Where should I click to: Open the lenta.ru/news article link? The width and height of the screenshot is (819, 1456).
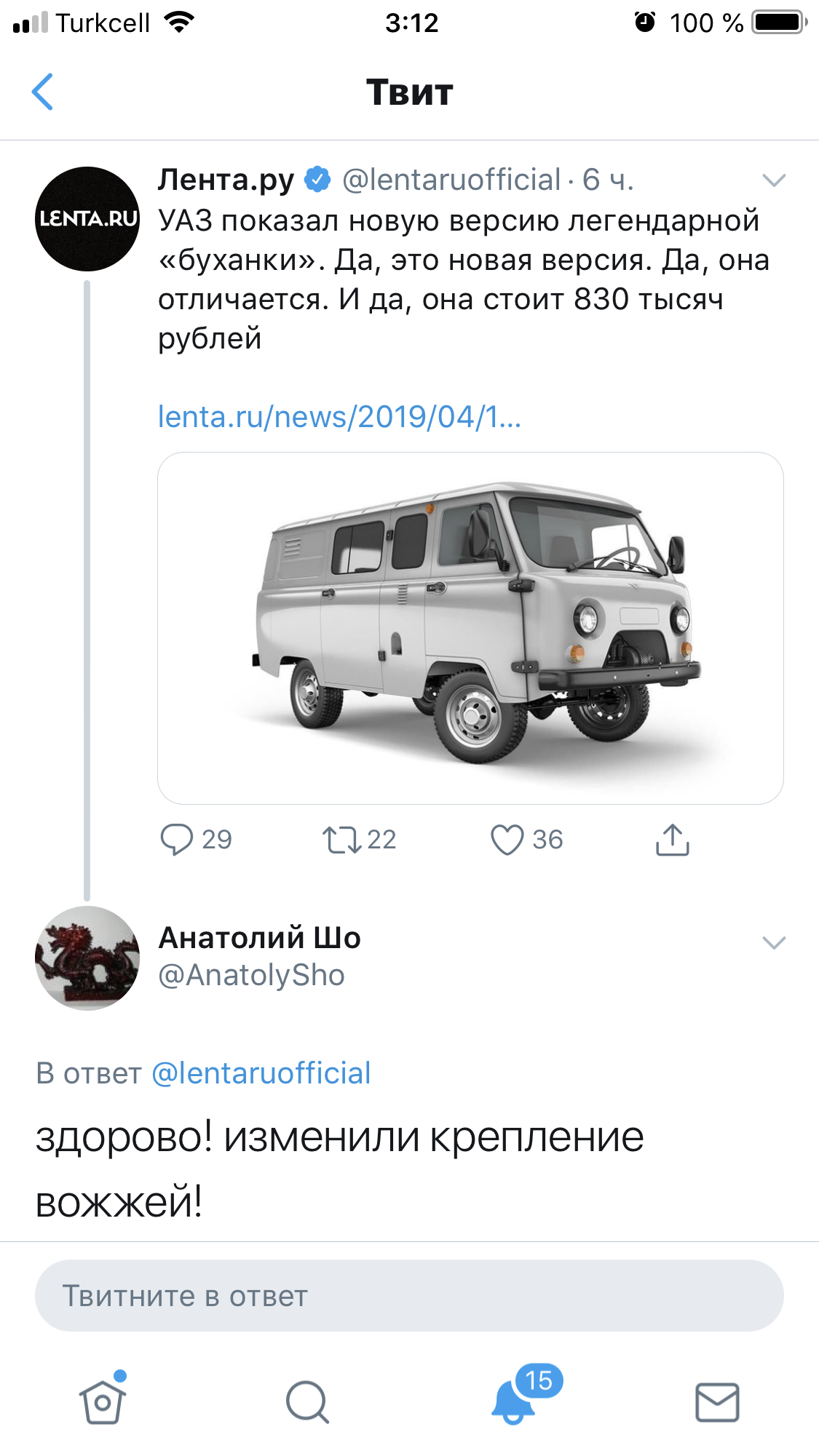tap(339, 417)
